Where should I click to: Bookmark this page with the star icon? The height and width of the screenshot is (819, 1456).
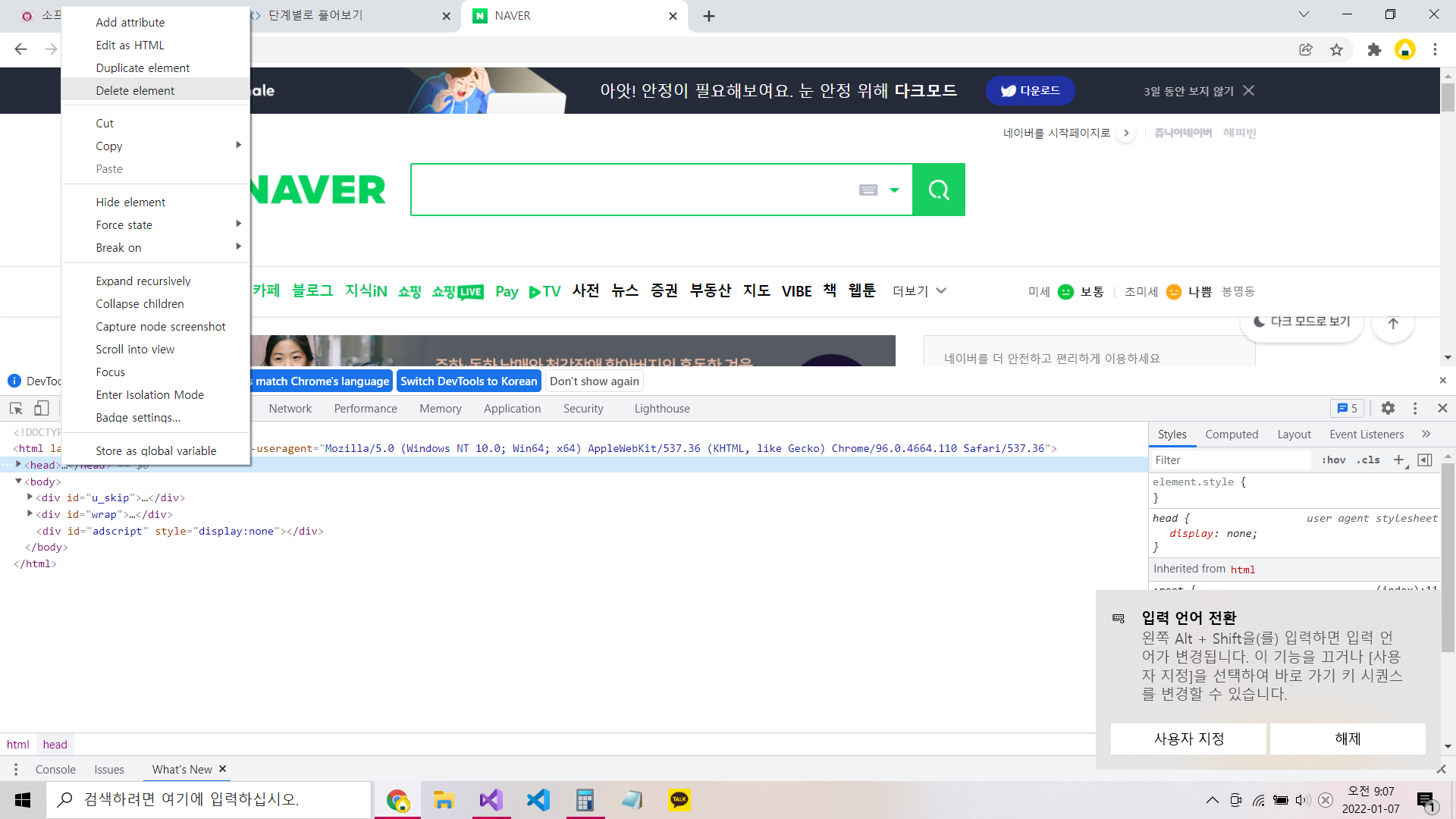[1336, 50]
